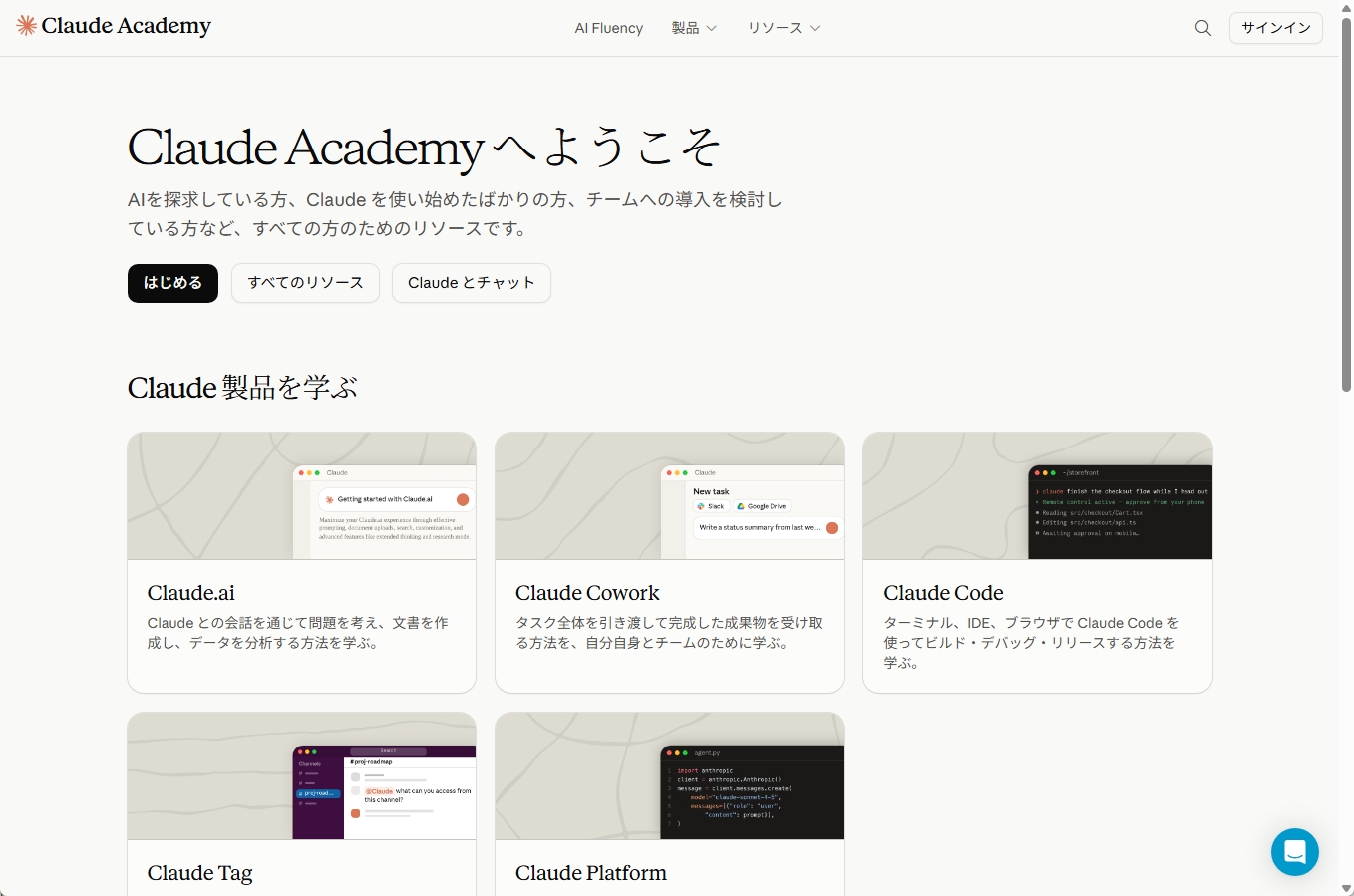Open the Claude Tag card thumbnail image
The height and width of the screenshot is (896, 1354).
coord(301,775)
